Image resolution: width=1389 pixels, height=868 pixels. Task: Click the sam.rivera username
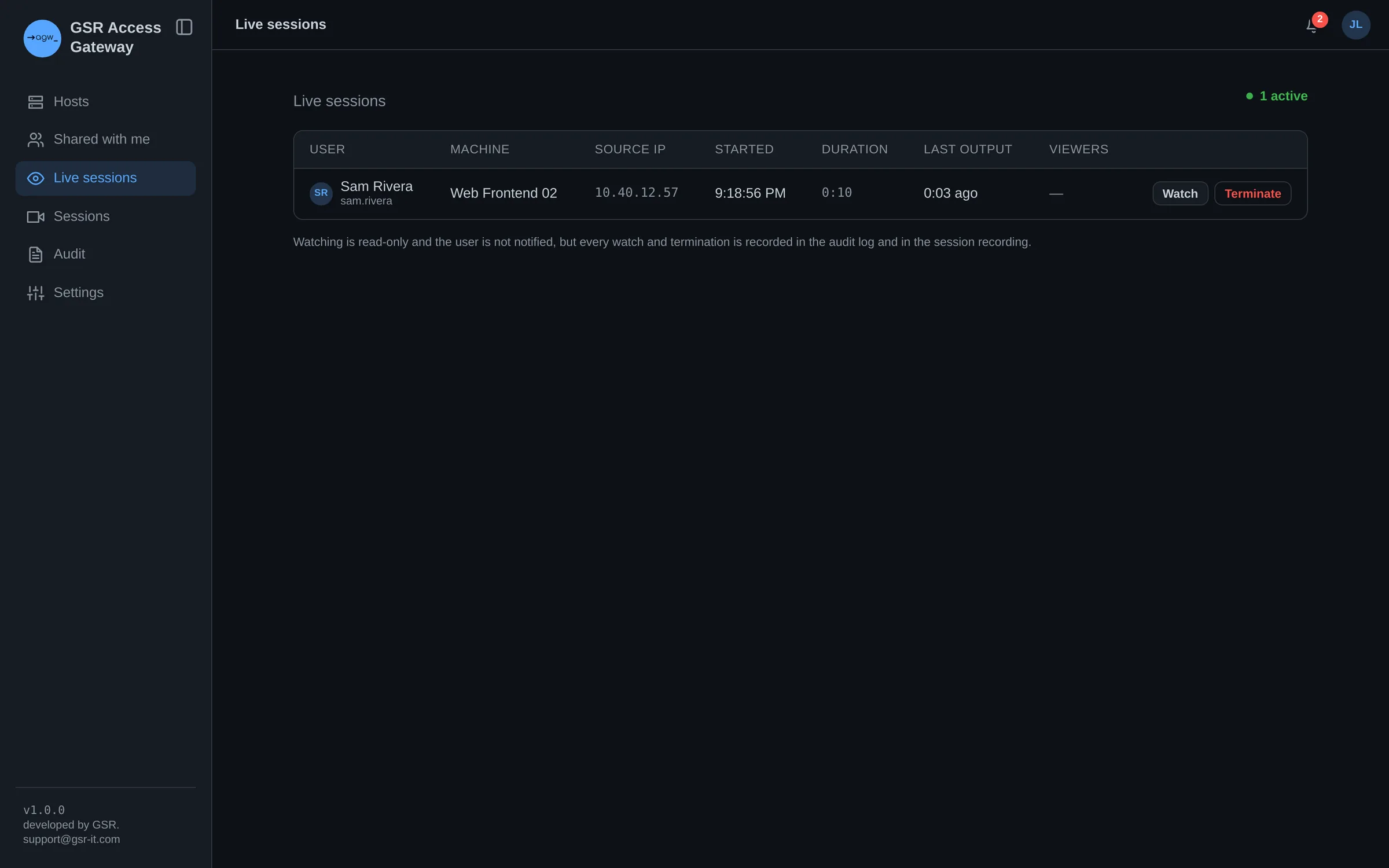pyautogui.click(x=366, y=201)
